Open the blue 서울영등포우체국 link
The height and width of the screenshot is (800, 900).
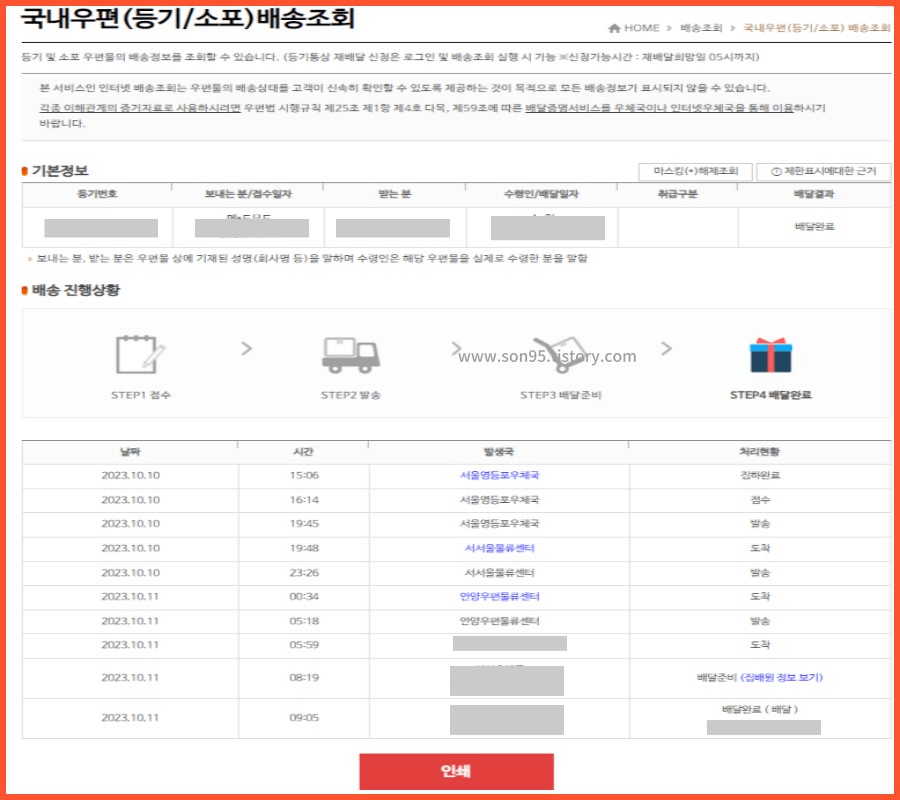pyautogui.click(x=499, y=475)
